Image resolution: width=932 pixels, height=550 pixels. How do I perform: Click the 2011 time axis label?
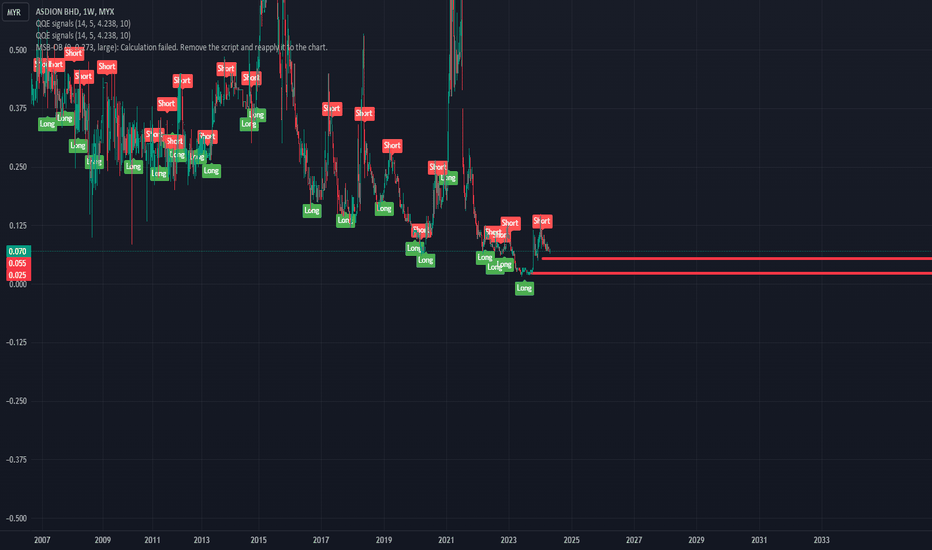point(152,540)
